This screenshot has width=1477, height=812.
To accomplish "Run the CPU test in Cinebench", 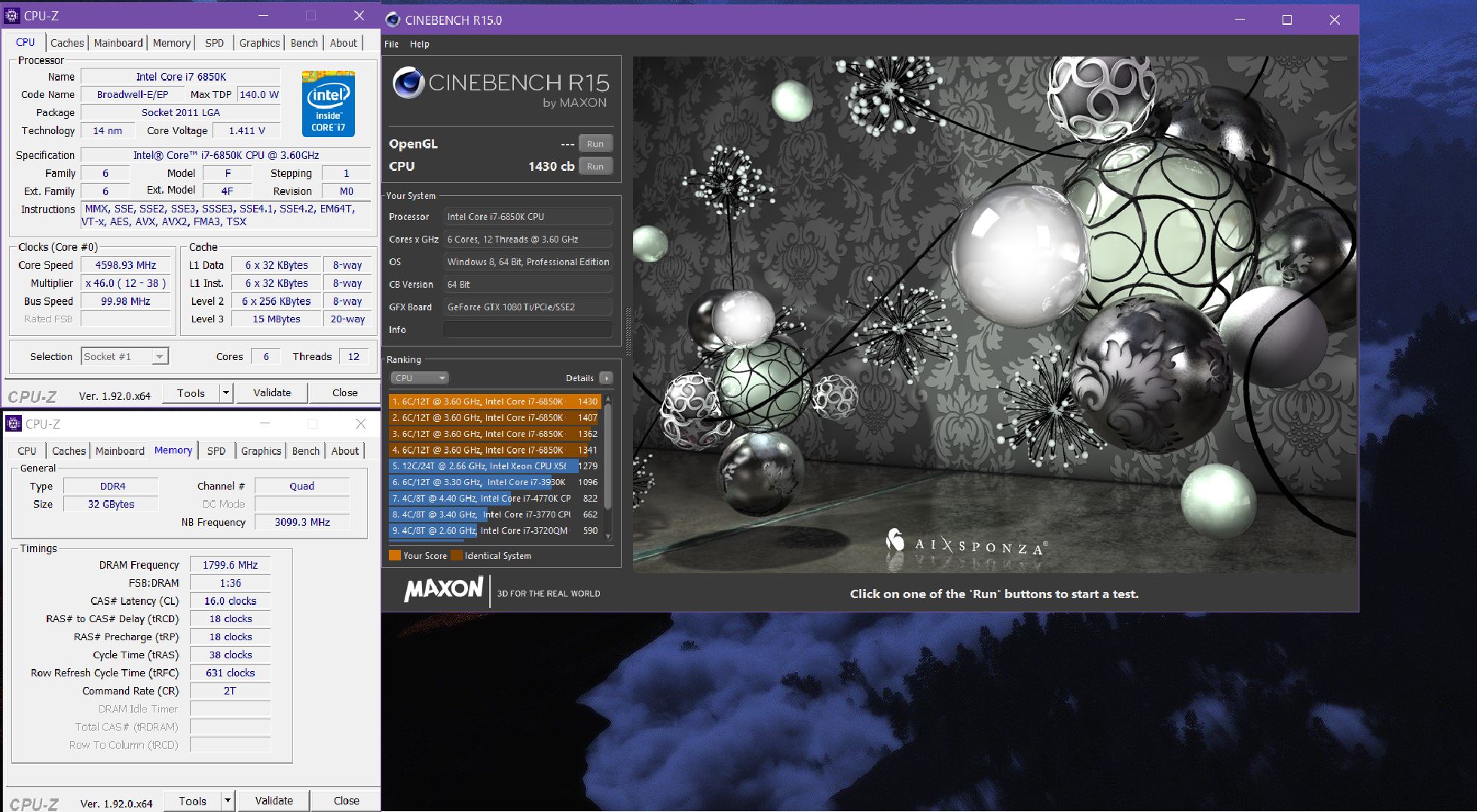I will [x=595, y=166].
